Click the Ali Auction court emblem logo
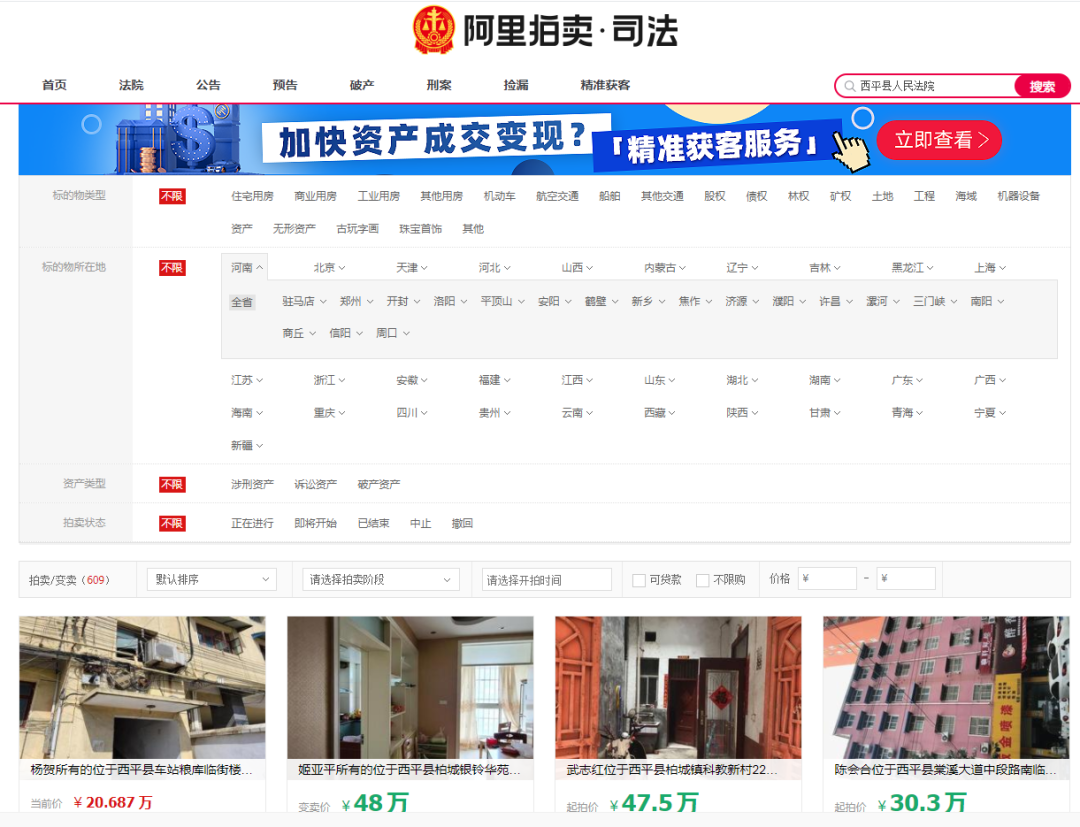The height and width of the screenshot is (827, 1080). (x=434, y=30)
